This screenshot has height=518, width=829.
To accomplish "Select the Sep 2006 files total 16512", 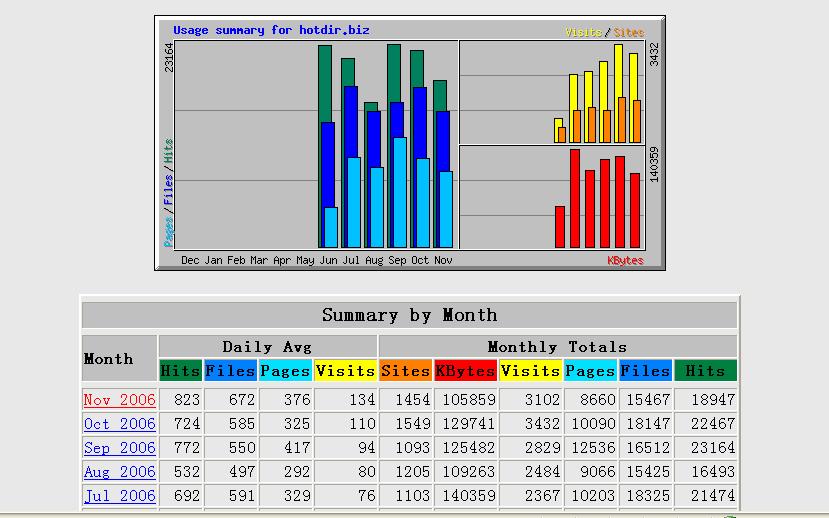I will click(649, 448).
